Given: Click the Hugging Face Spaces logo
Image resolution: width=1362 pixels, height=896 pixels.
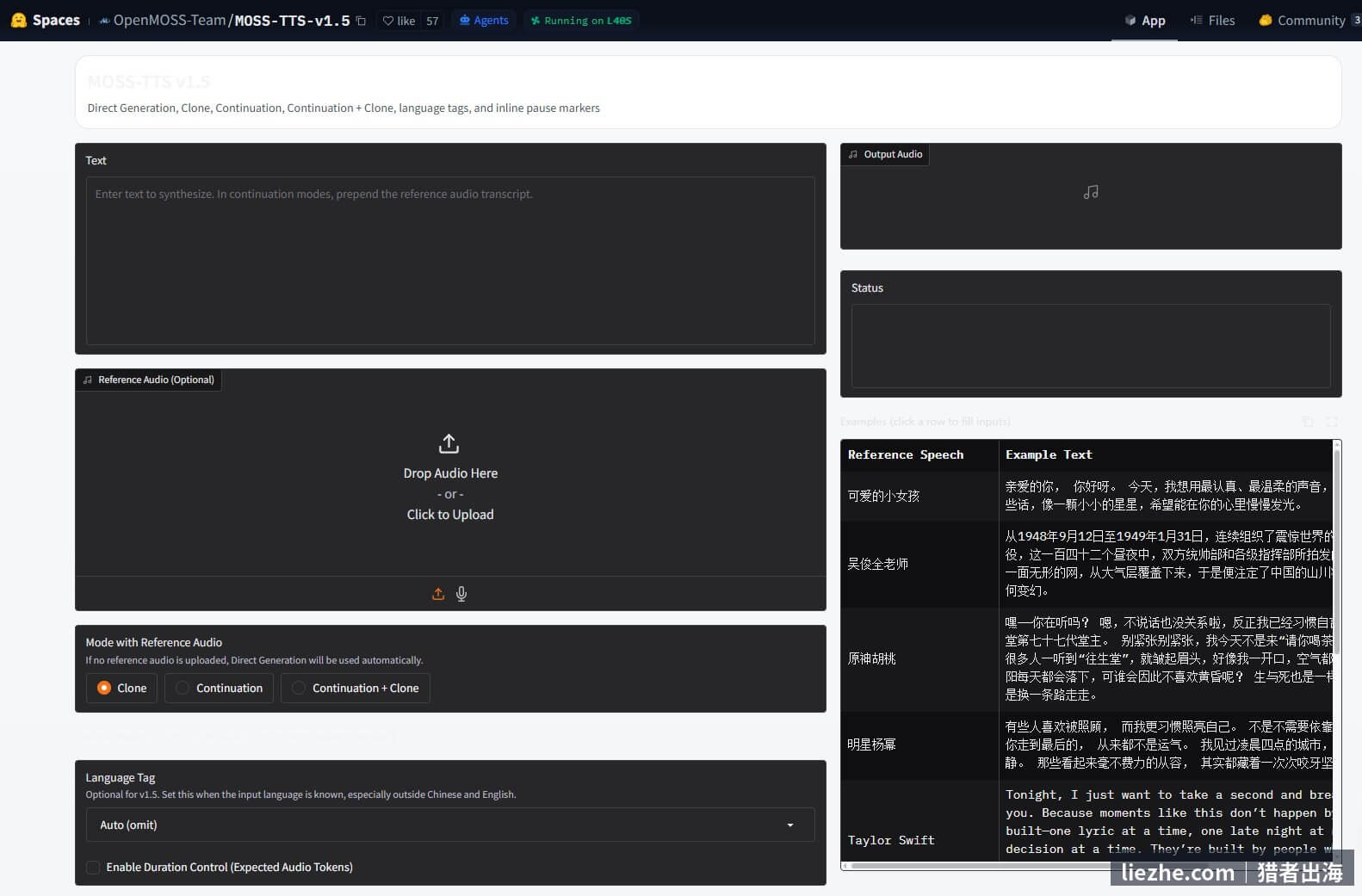Looking at the screenshot, I should (x=45, y=20).
